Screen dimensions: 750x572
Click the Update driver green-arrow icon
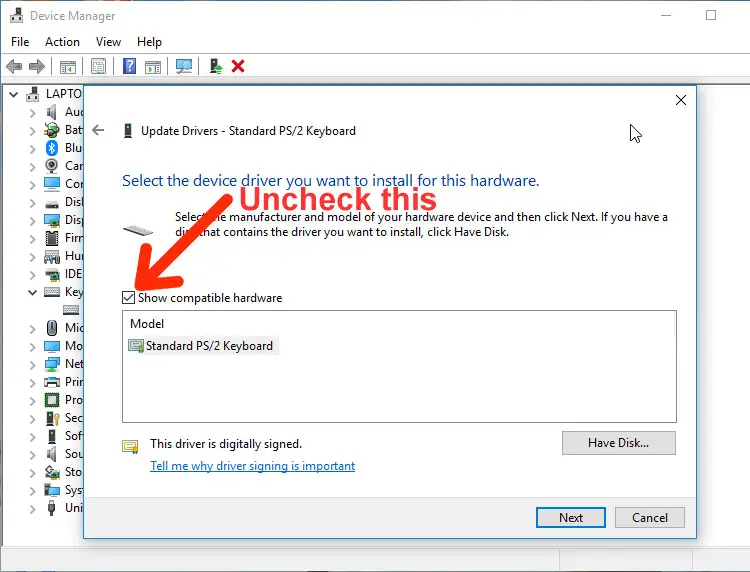pyautogui.click(x=216, y=66)
